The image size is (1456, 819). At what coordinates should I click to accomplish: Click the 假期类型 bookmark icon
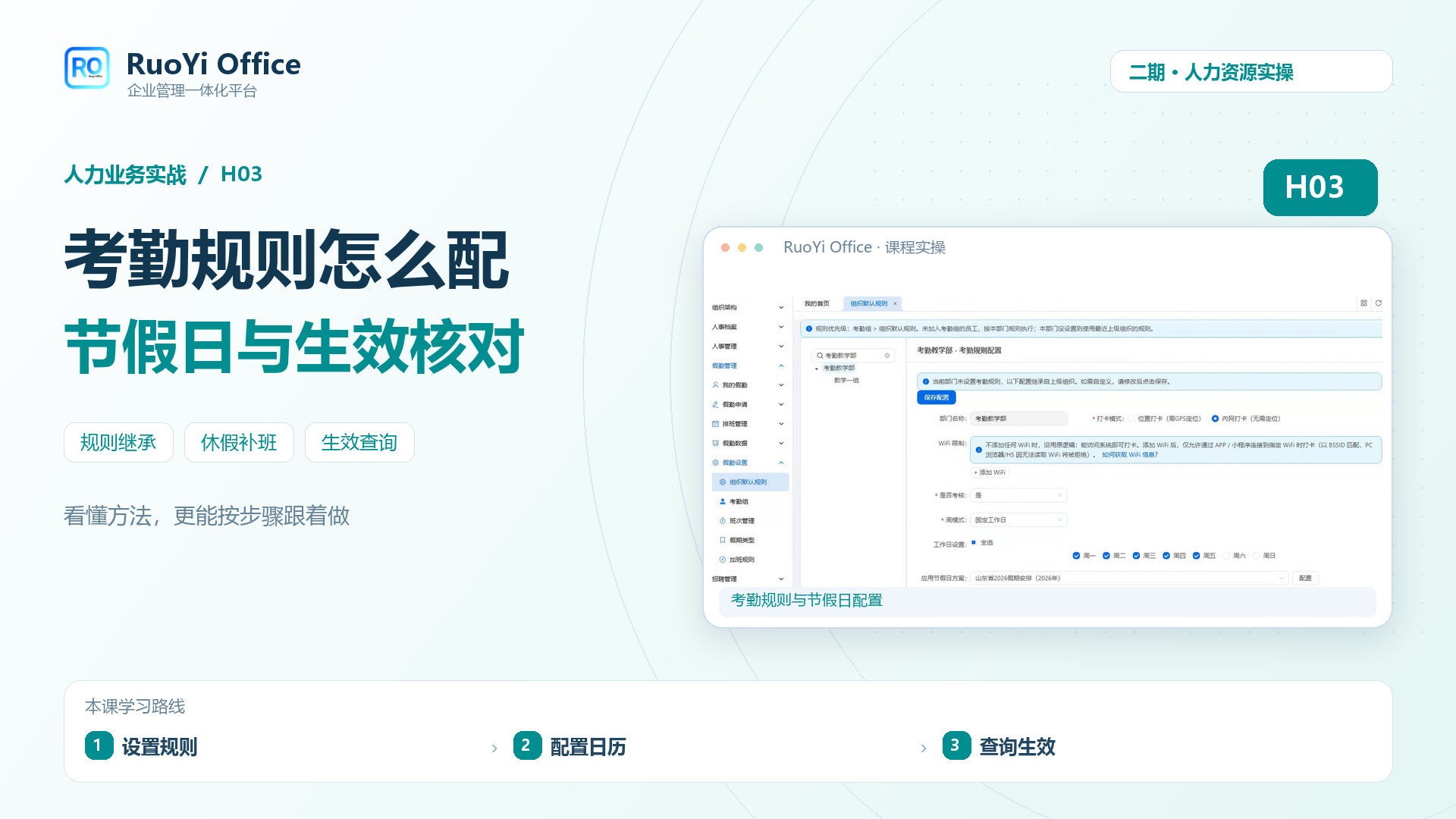pyautogui.click(x=723, y=541)
